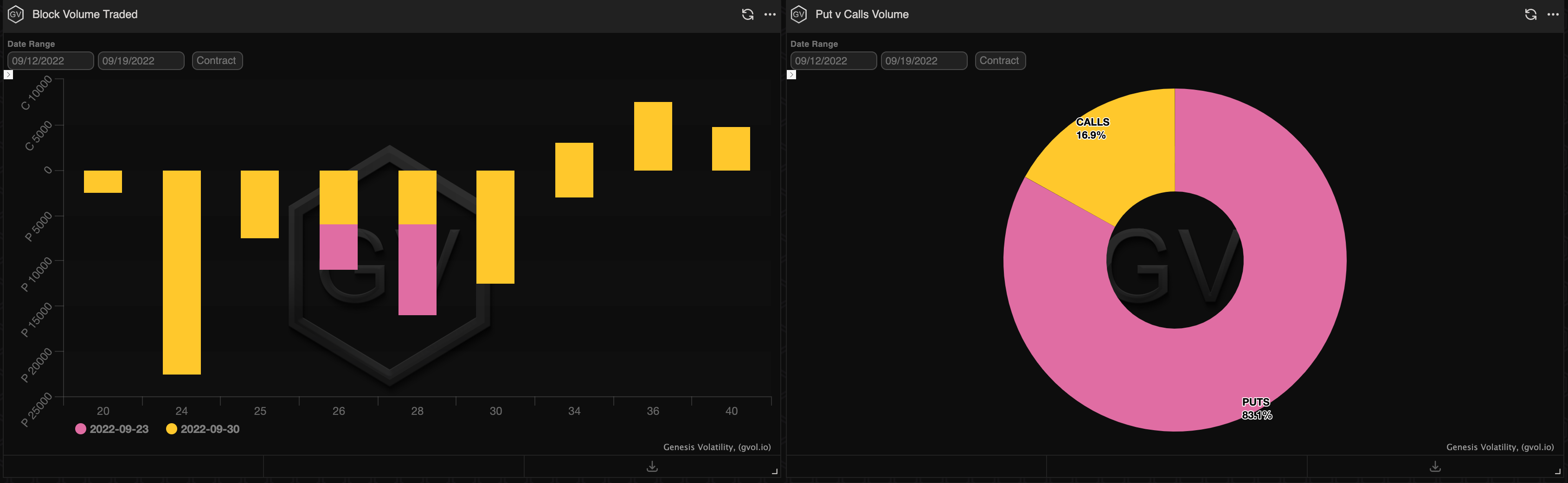Click the C 10000 axis label

pos(37,93)
